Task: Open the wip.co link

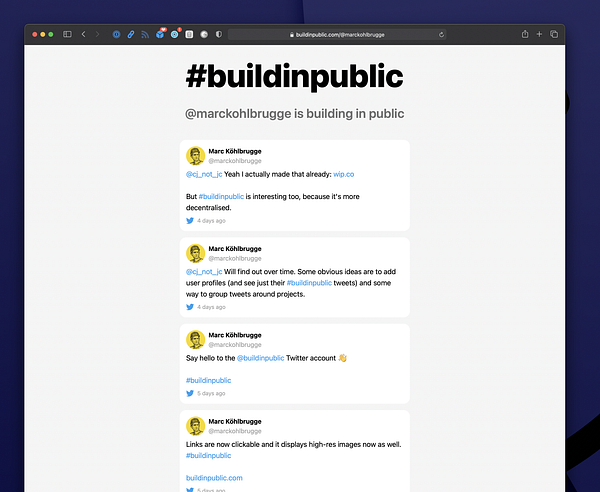Action: pos(344,174)
